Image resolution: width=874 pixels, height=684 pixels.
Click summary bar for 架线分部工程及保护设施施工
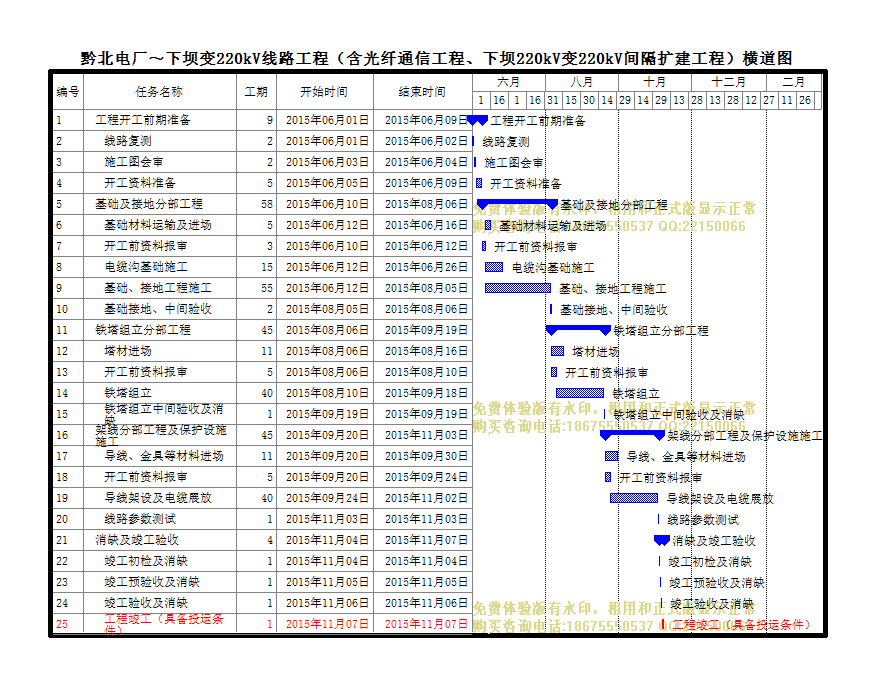click(x=633, y=435)
